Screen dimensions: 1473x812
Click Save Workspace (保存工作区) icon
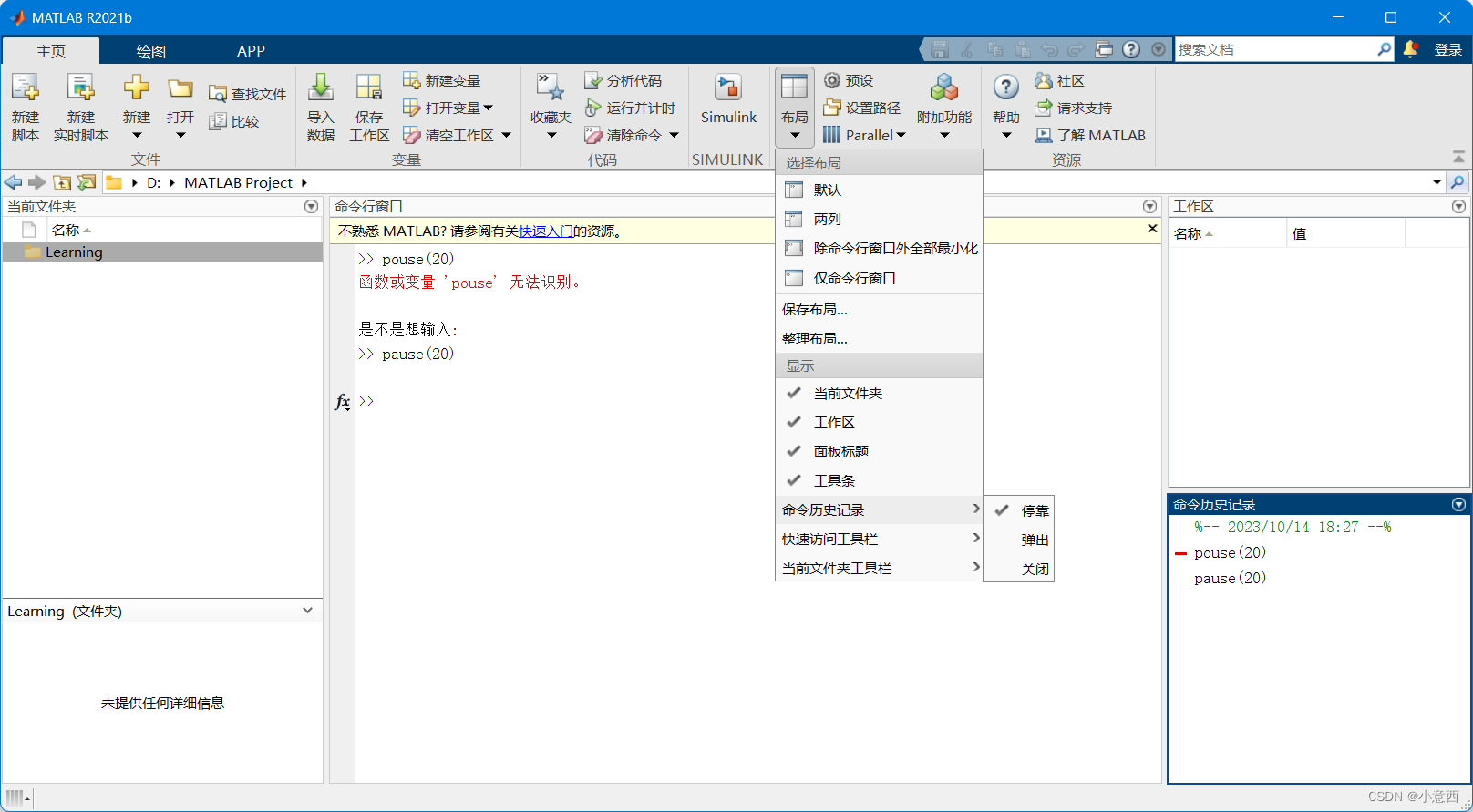click(369, 88)
